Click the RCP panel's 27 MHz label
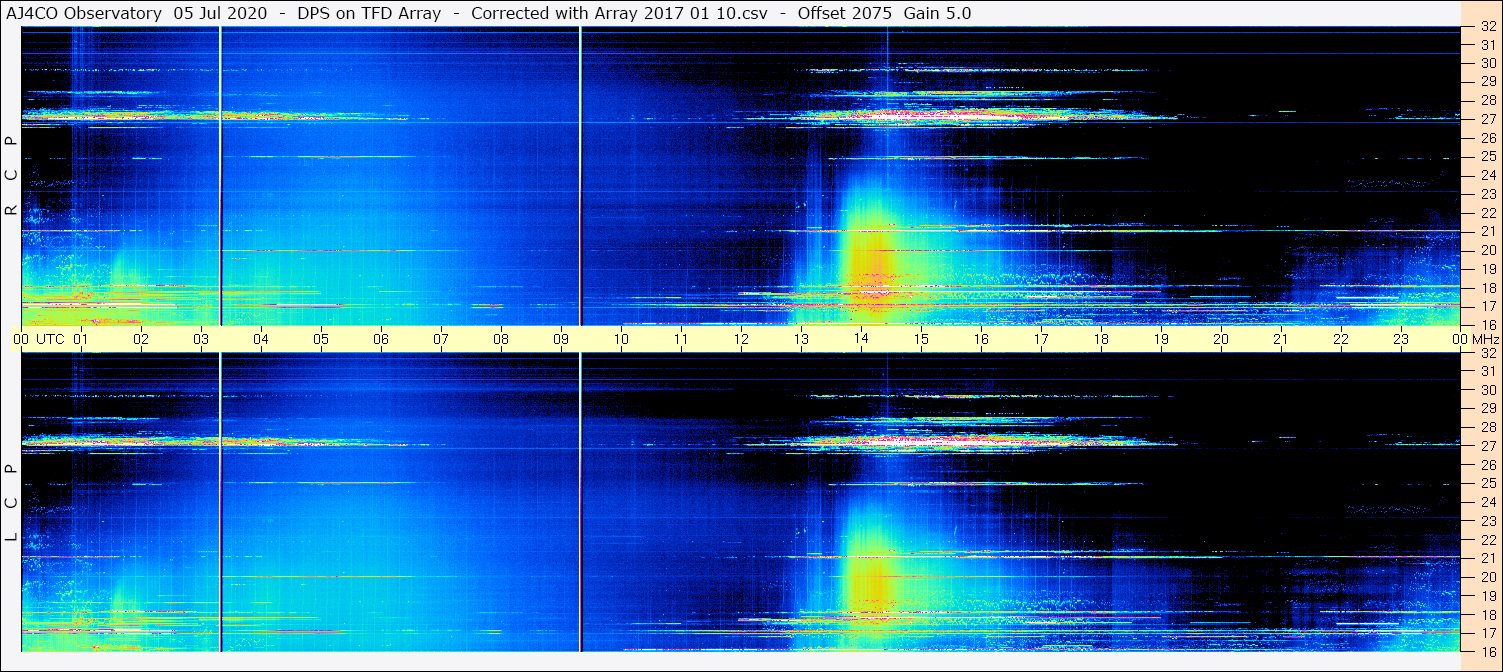Screen dimensions: 1503x672 pos(1487,119)
